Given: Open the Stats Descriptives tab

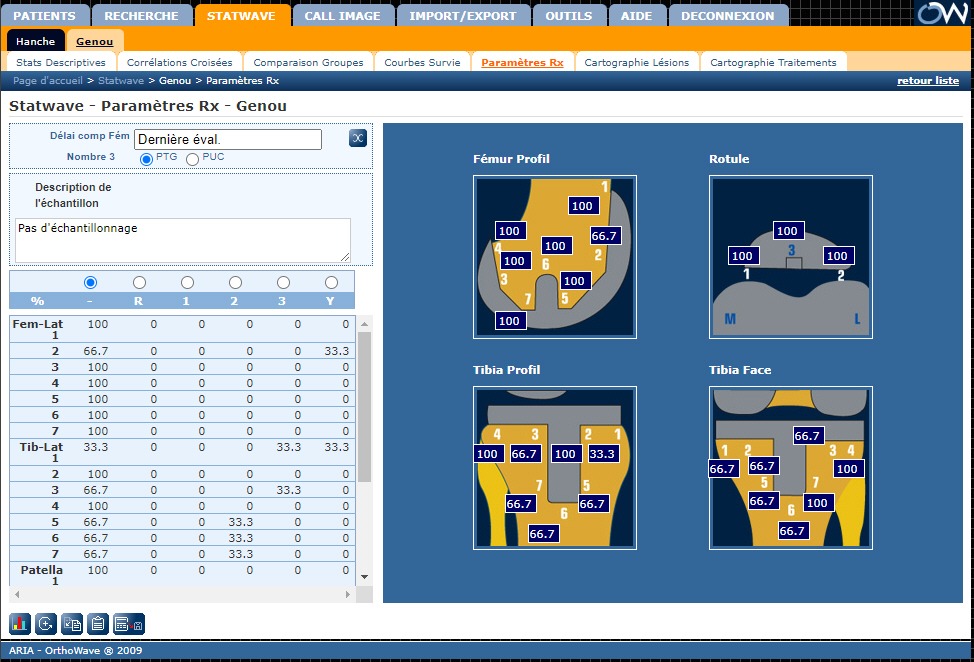Looking at the screenshot, I should [x=61, y=62].
